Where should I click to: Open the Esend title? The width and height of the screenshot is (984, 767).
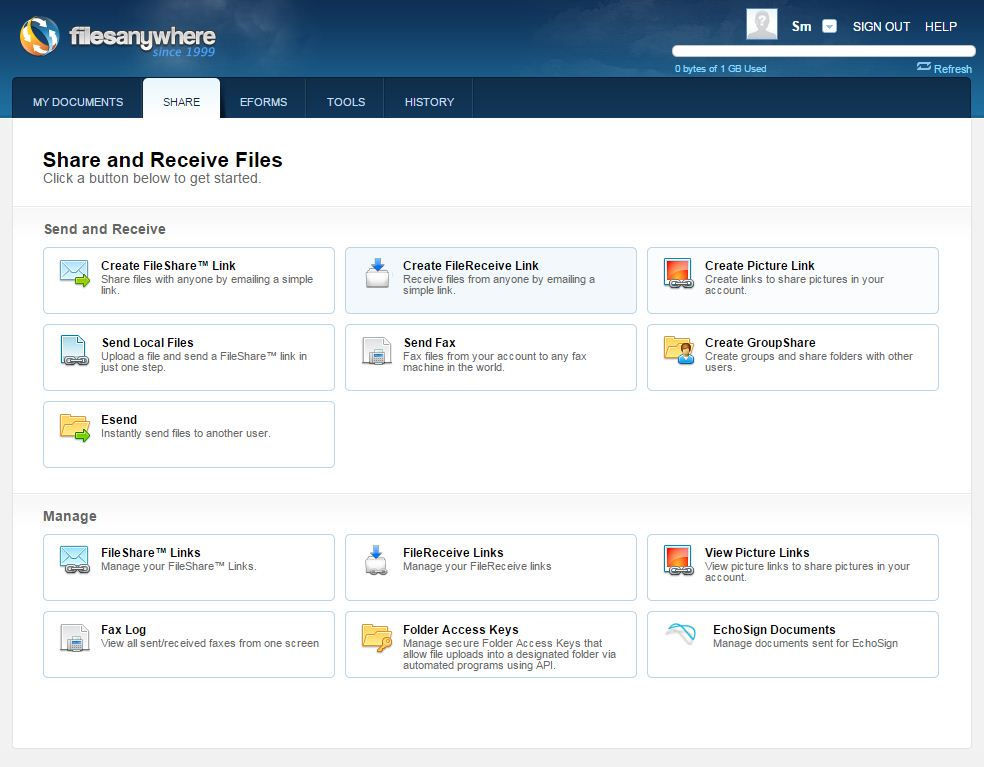(119, 419)
